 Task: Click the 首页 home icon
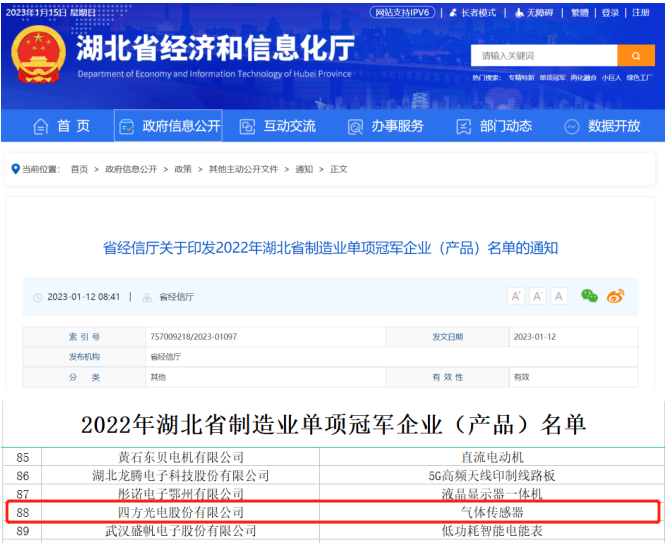tap(41, 127)
